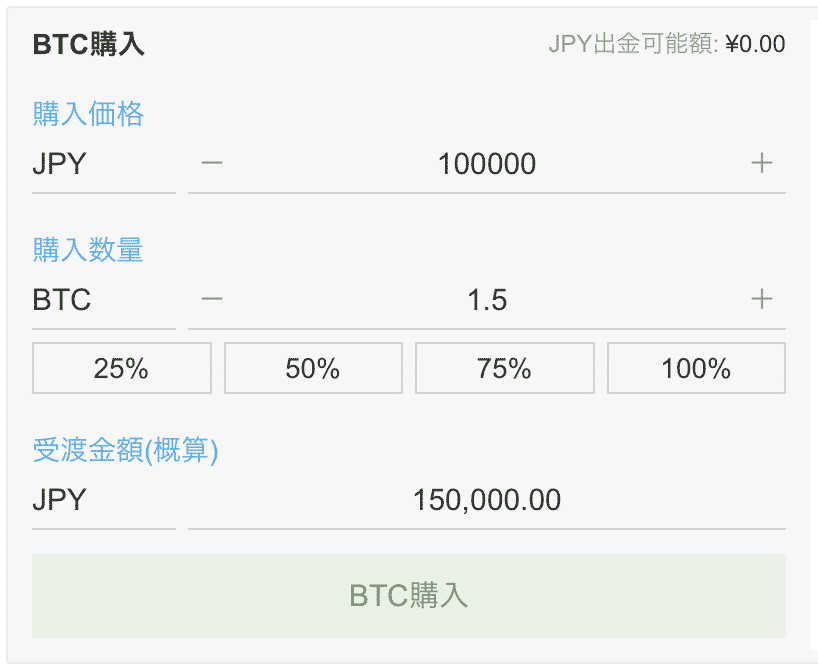Select the 50% quantity button

pyautogui.click(x=313, y=369)
